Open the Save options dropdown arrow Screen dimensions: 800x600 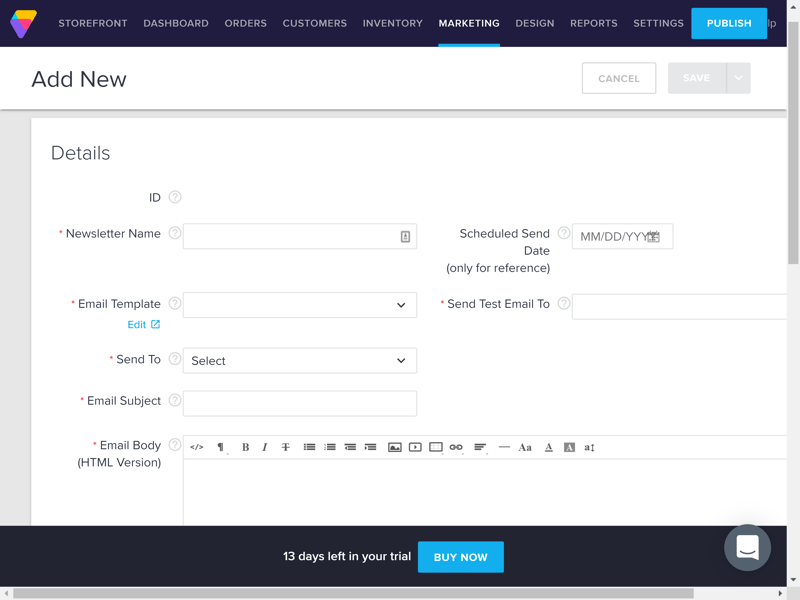[x=738, y=78]
